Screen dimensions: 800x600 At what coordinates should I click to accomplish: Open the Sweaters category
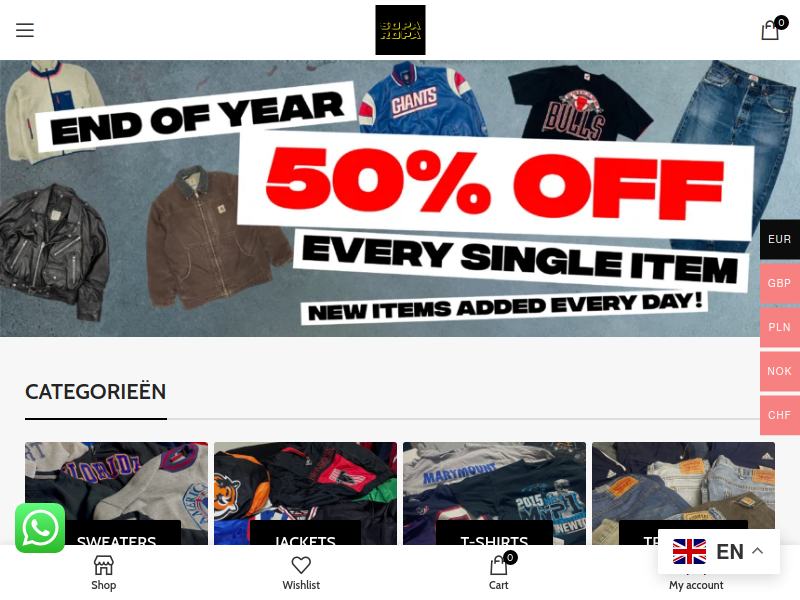pyautogui.click(x=116, y=493)
